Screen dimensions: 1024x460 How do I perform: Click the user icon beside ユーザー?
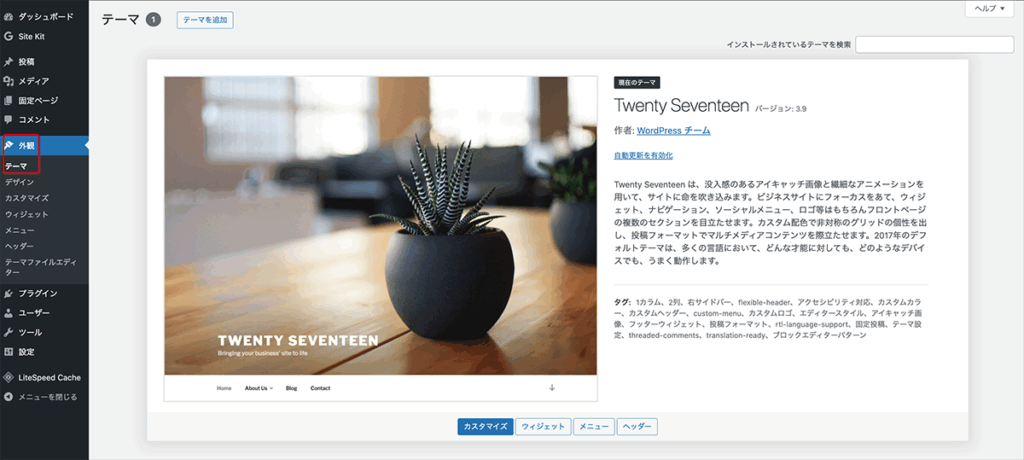click(x=9, y=313)
